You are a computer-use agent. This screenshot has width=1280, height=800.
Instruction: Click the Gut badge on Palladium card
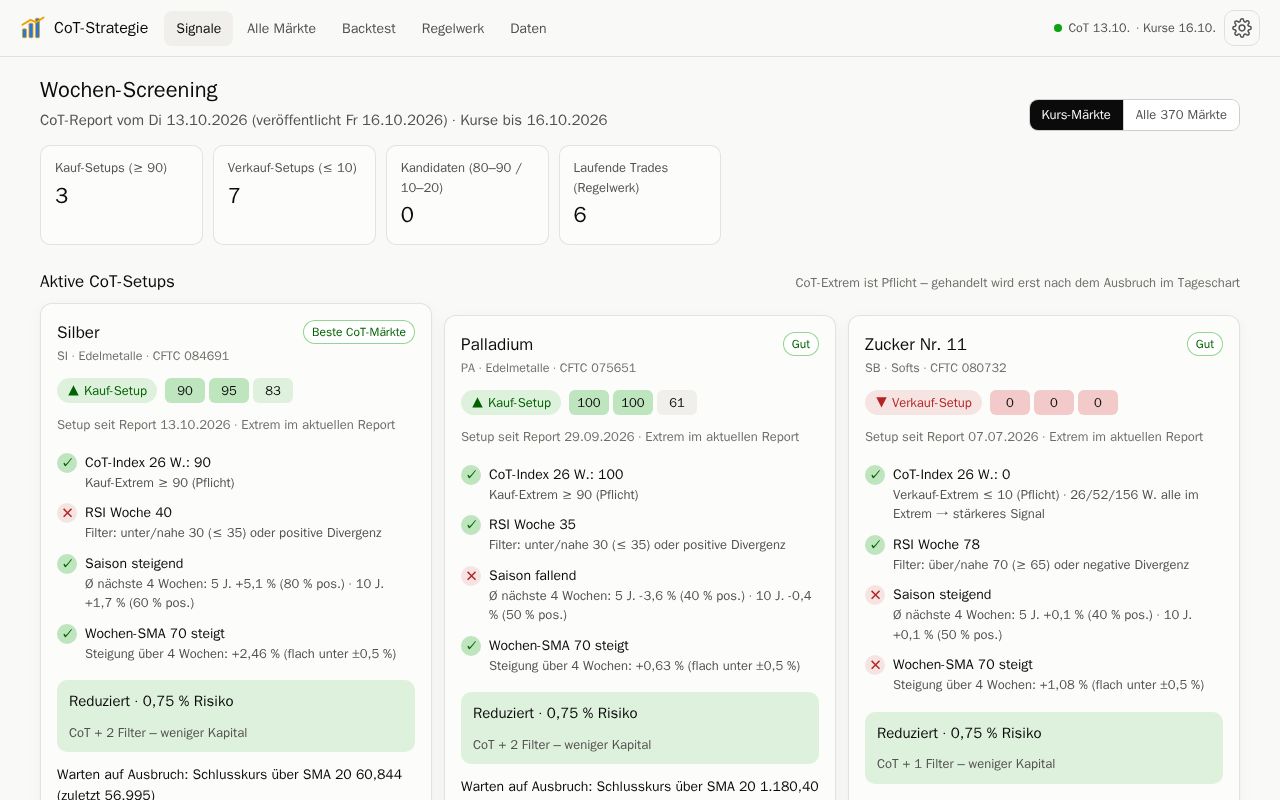click(x=801, y=344)
